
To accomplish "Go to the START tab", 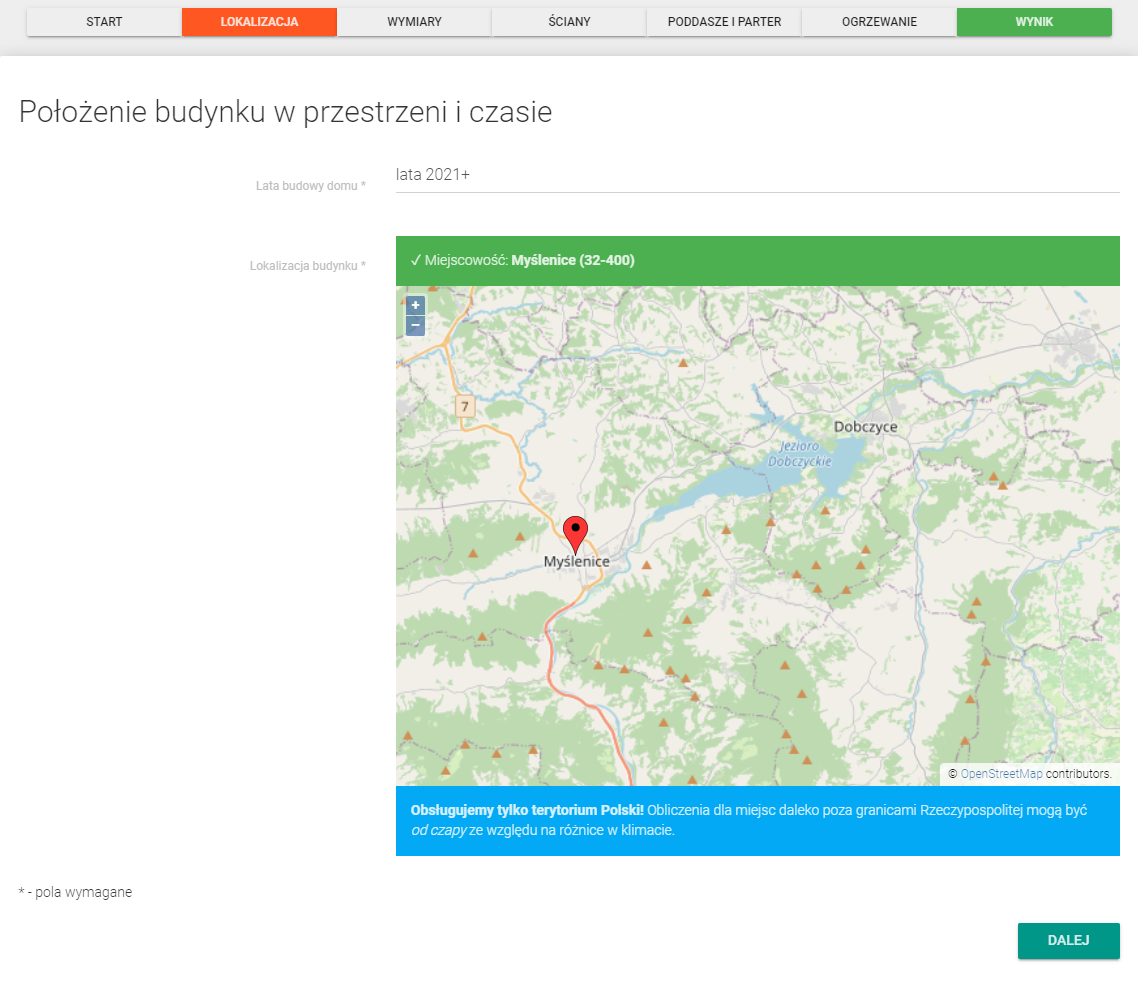I will 105,22.
